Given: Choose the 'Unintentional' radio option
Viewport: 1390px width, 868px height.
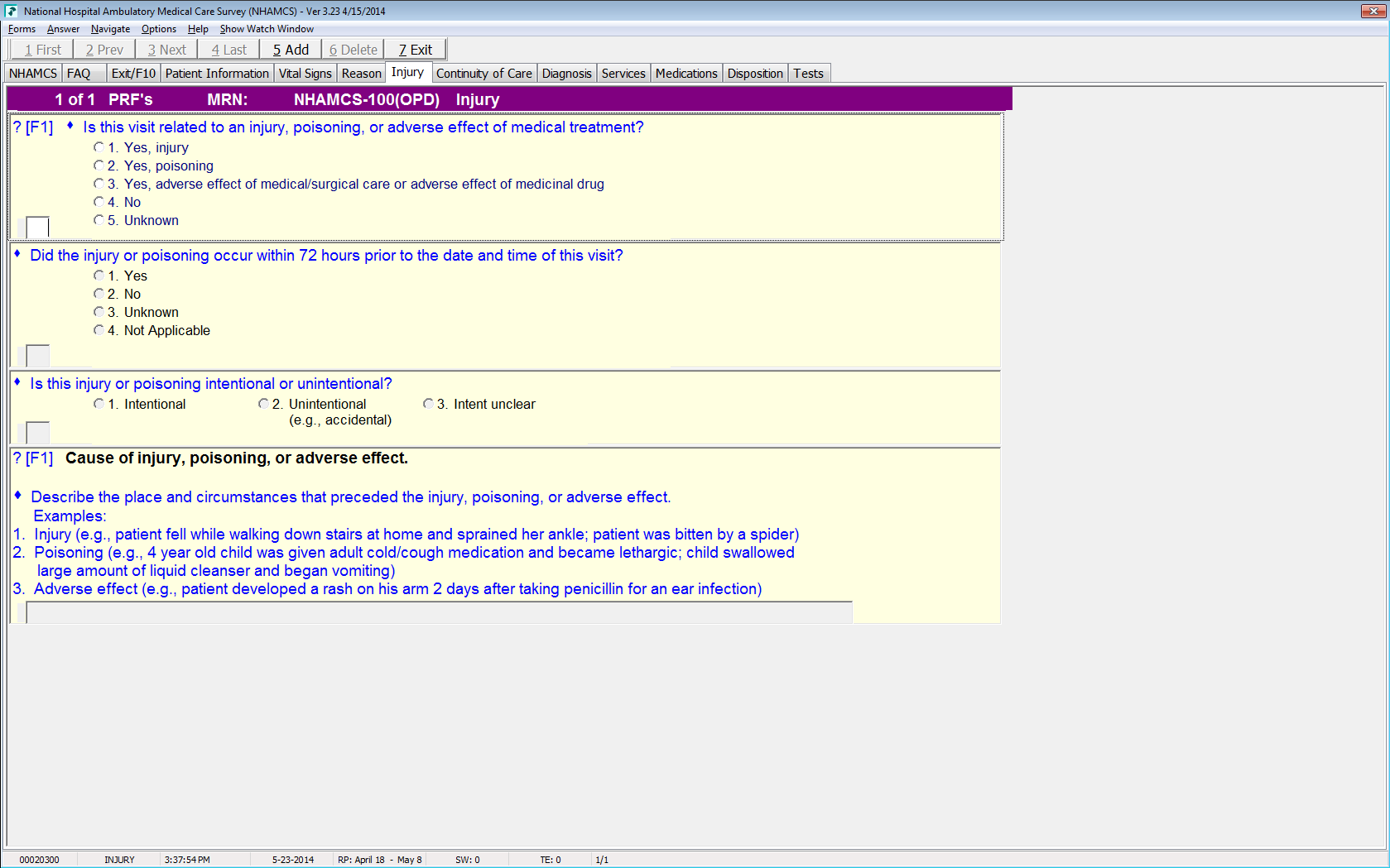Looking at the screenshot, I should [263, 404].
